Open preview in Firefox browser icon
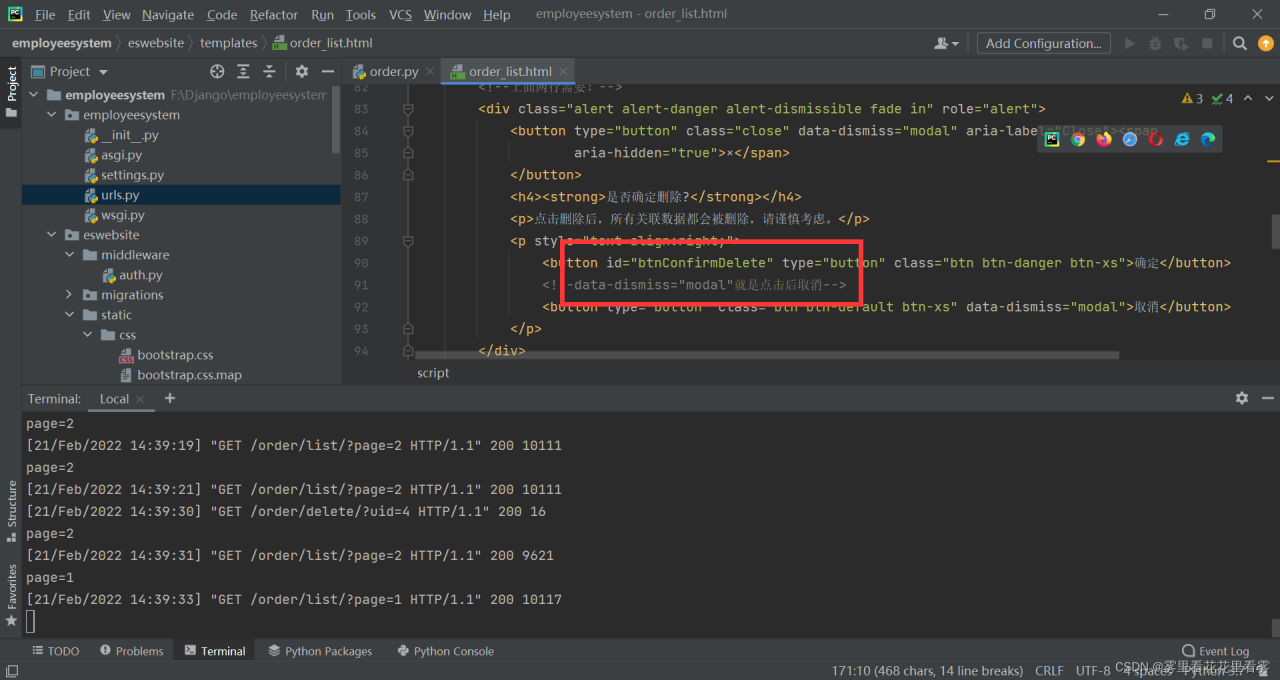Screen dimensions: 1280x680 [1104, 139]
